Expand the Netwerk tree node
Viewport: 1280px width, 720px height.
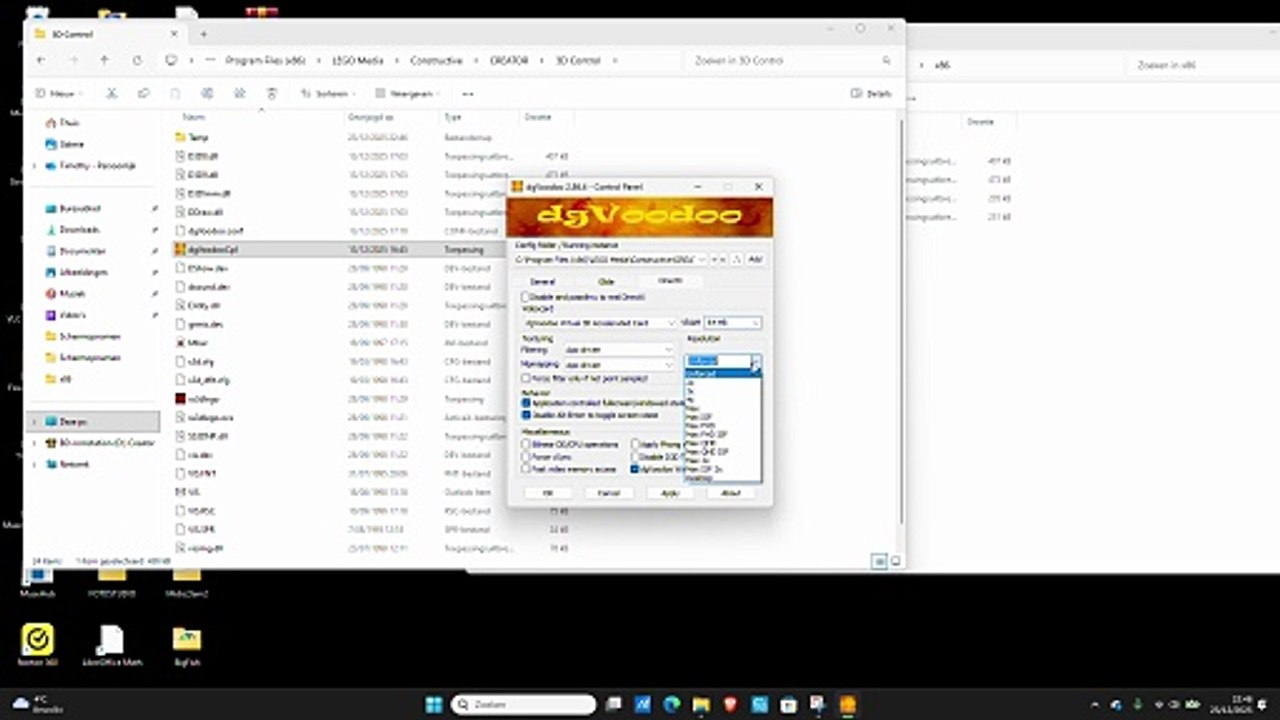[35, 464]
